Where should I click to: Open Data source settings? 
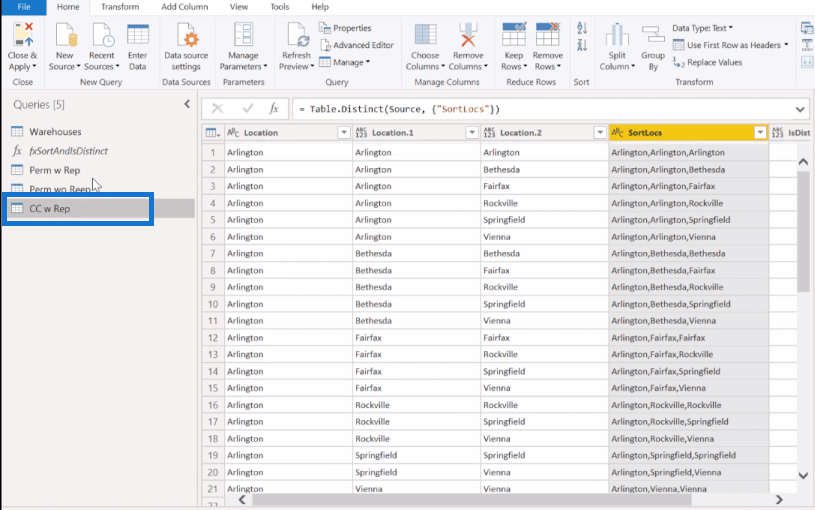[187, 37]
